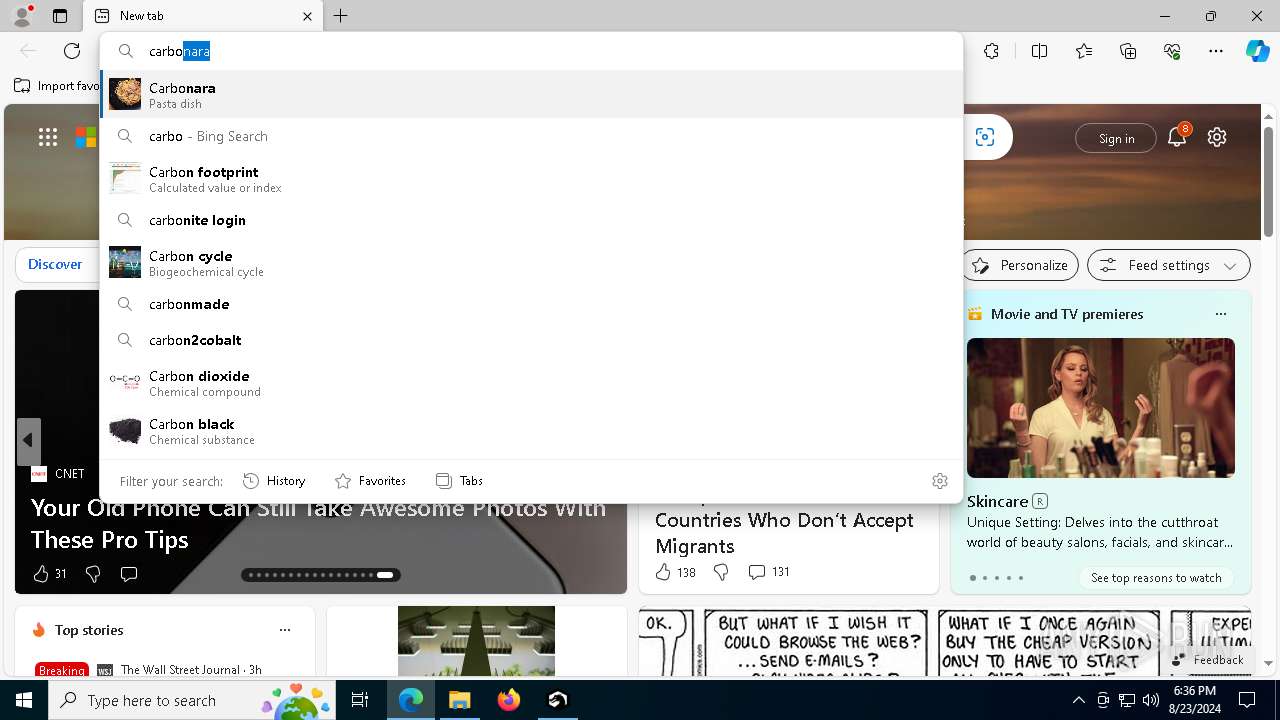The width and height of the screenshot is (1280, 720).
Task: Select carbo - Bing Search suggestion
Action: [531, 136]
